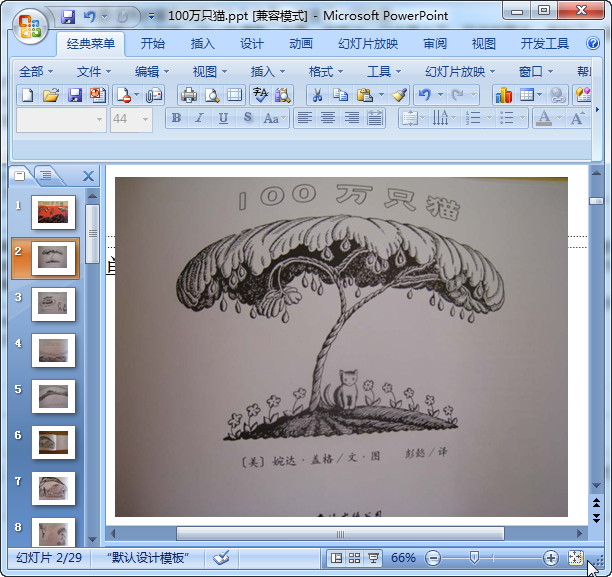
Task: Click the zoom slider handle
Action: tap(474, 558)
